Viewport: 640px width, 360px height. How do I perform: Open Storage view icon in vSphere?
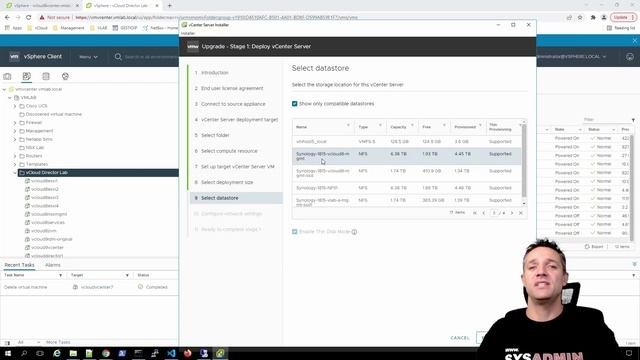click(x=46, y=76)
